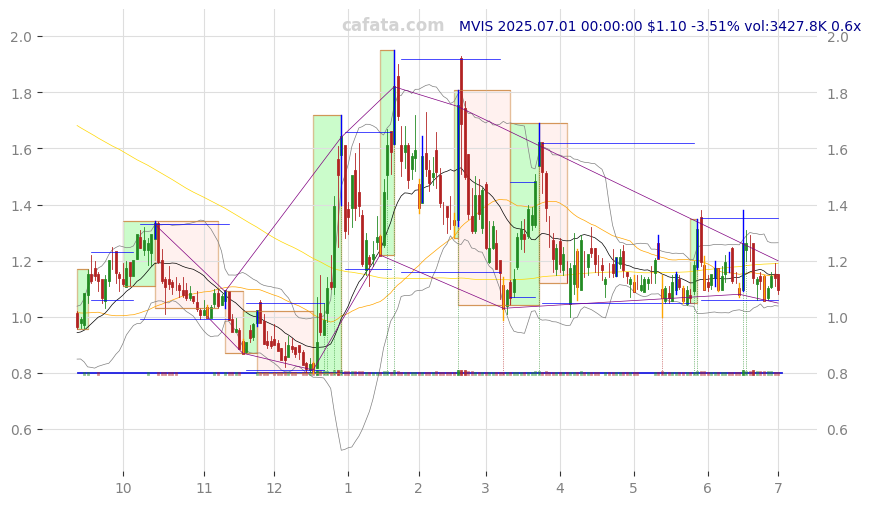The image size is (871, 505).
Task: Select the 1.0 label on left axis
Action: [21, 318]
